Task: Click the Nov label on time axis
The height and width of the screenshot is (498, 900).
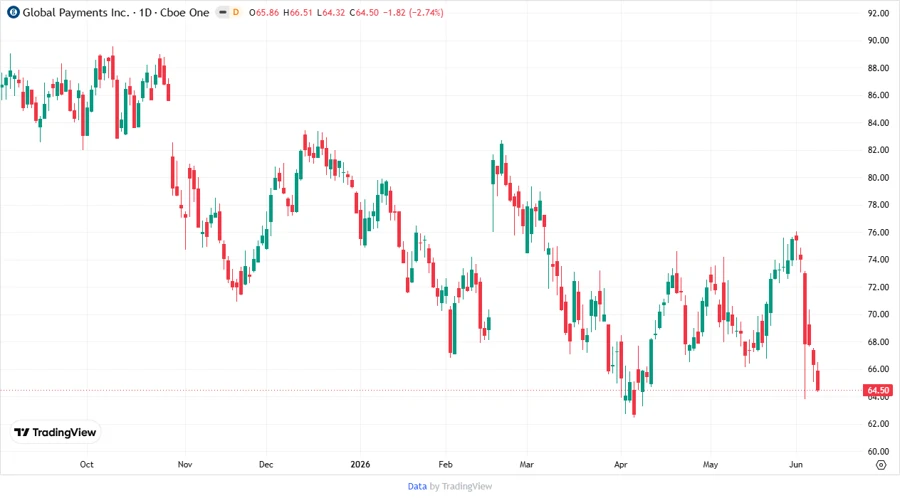Action: coord(185,464)
